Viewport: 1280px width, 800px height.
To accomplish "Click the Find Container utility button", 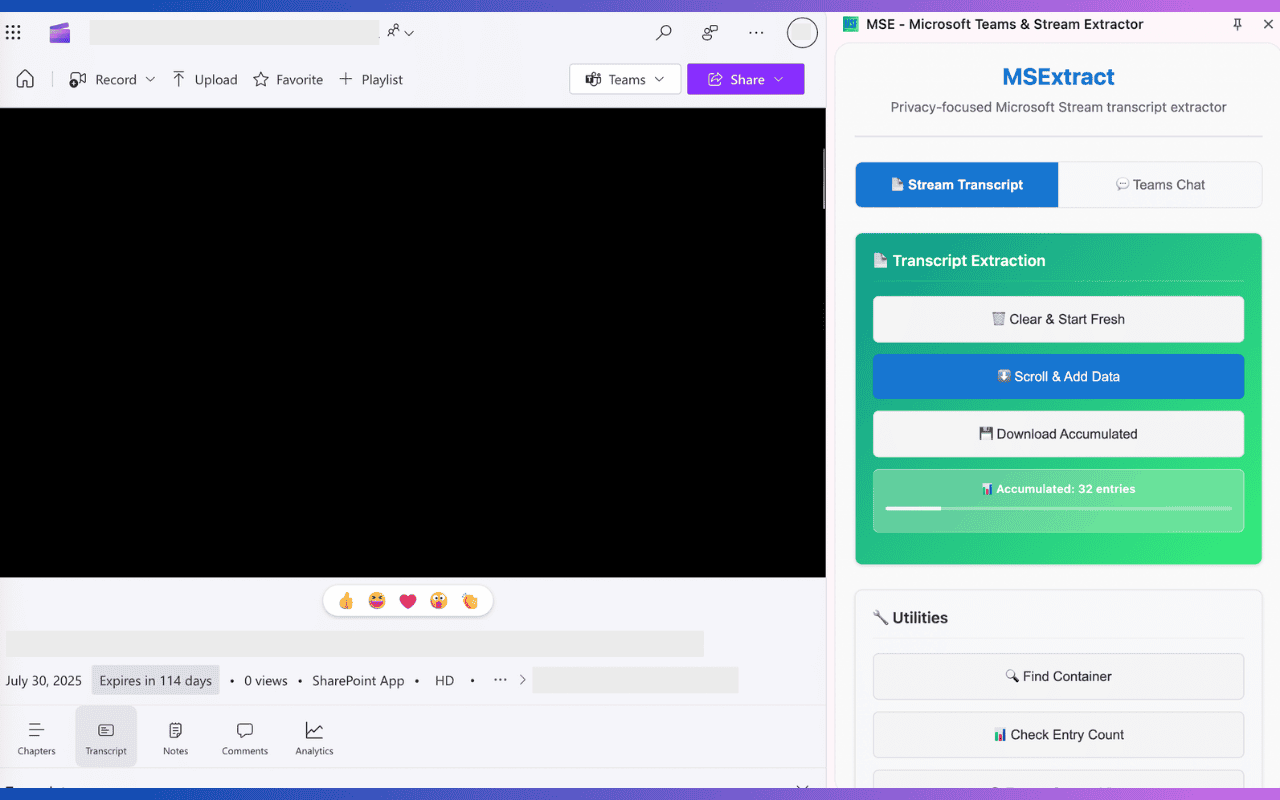I will pos(1058,676).
